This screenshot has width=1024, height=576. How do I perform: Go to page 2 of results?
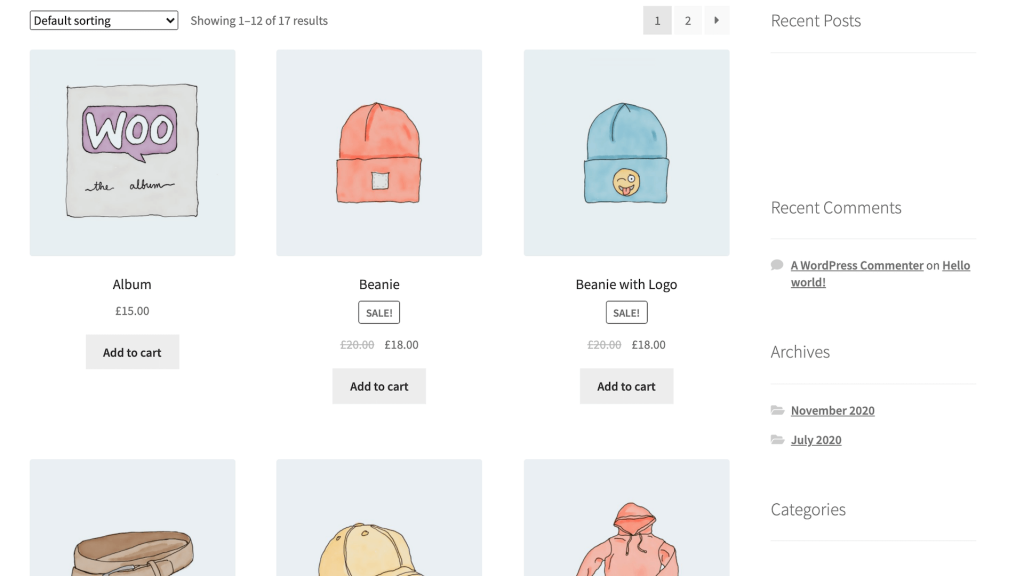tap(687, 20)
